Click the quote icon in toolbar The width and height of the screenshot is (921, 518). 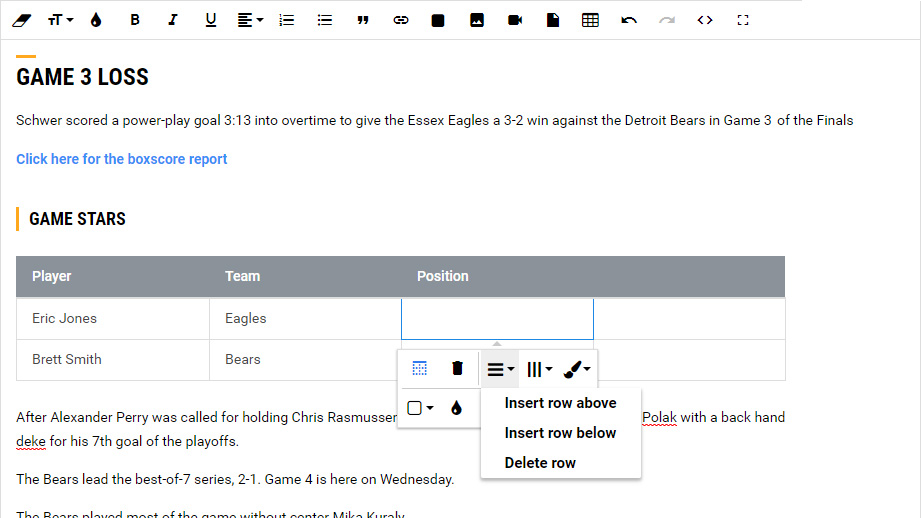click(x=363, y=20)
